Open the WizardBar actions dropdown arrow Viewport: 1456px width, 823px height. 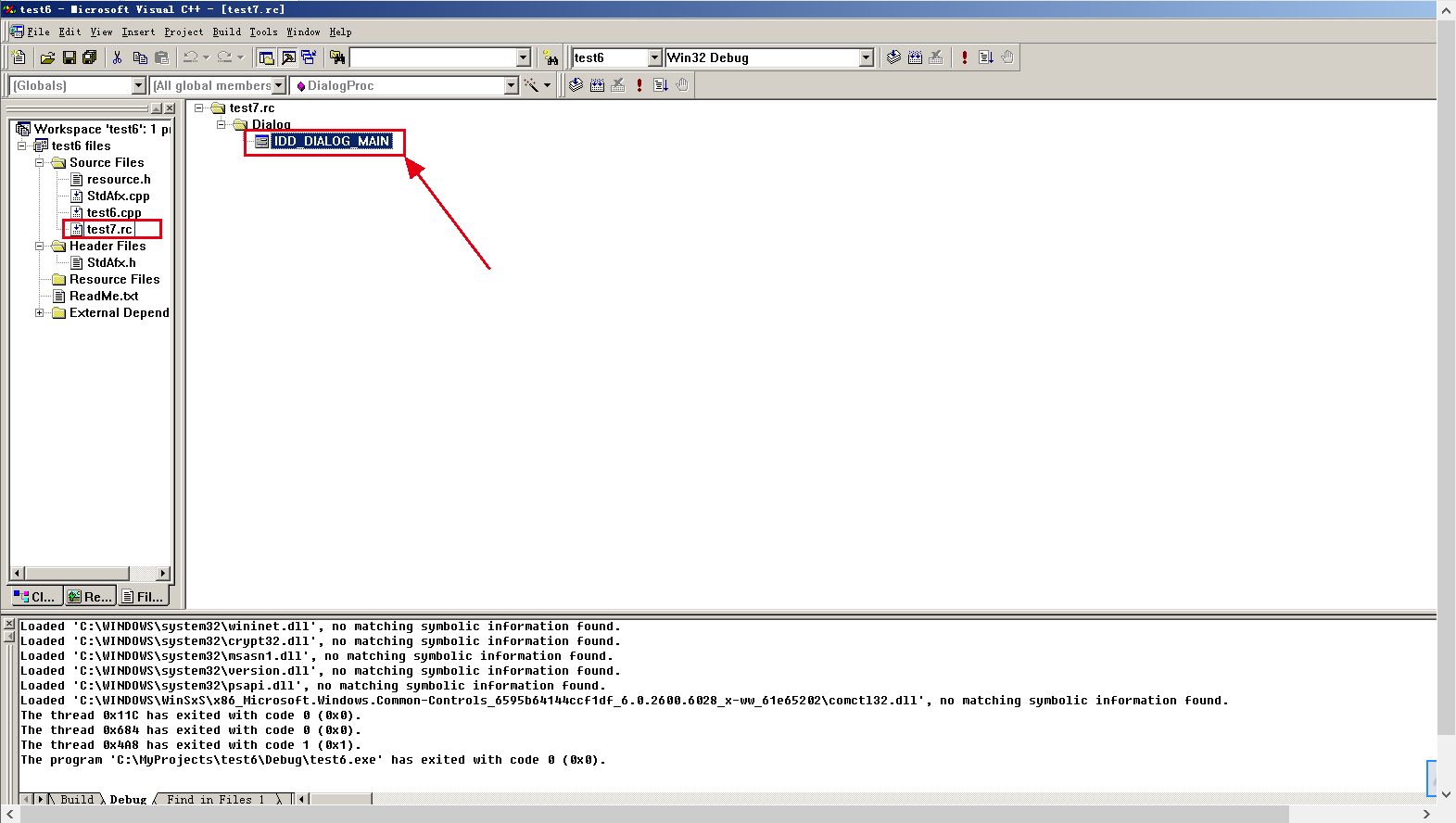coord(548,85)
